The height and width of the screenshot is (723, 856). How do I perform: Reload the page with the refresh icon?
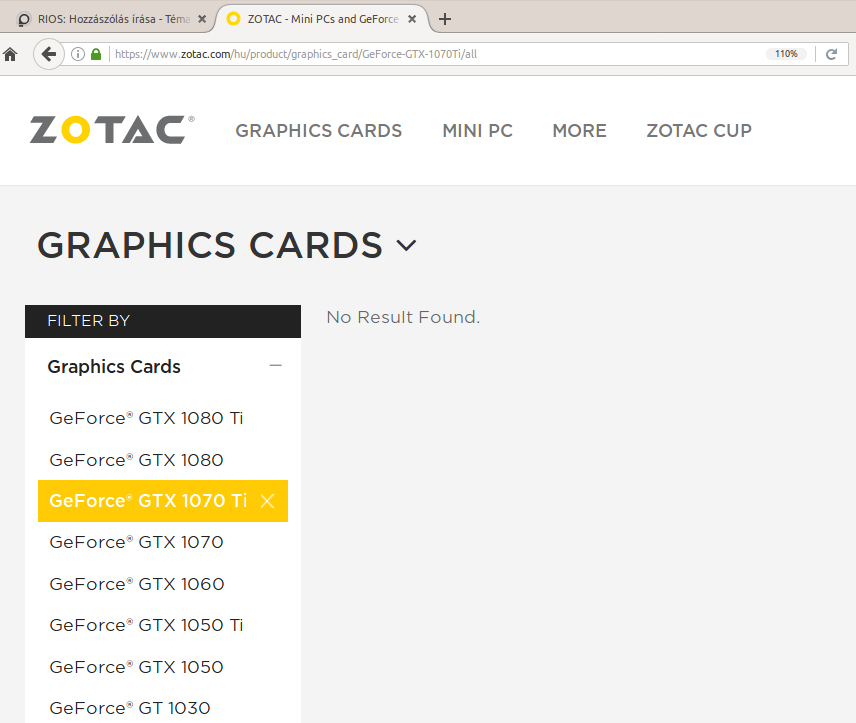[x=831, y=54]
